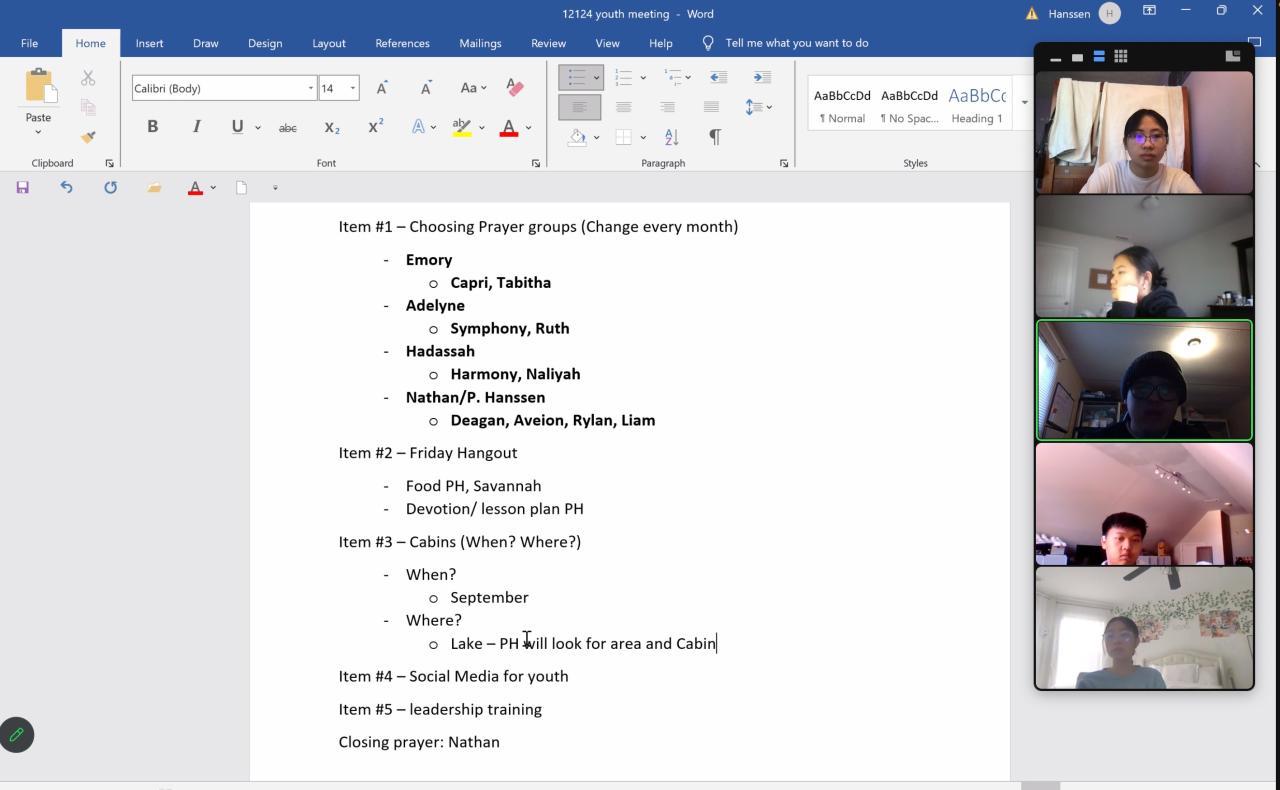Screen dimensions: 1280x790
Task: Shrink the font size one step
Action: pyautogui.click(x=426, y=88)
